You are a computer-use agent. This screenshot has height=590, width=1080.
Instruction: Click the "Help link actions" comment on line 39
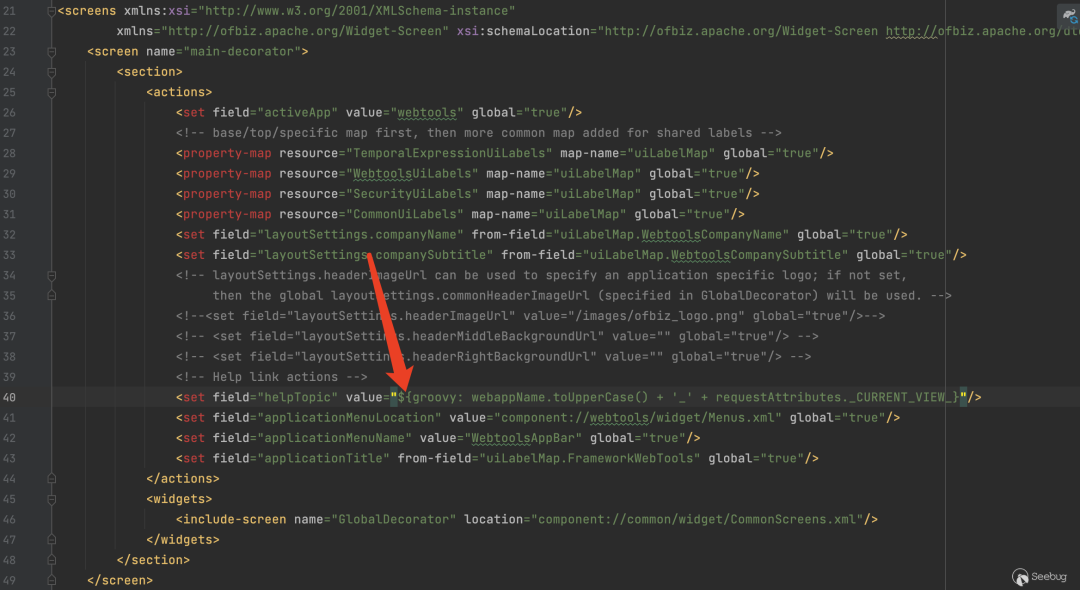coord(271,377)
